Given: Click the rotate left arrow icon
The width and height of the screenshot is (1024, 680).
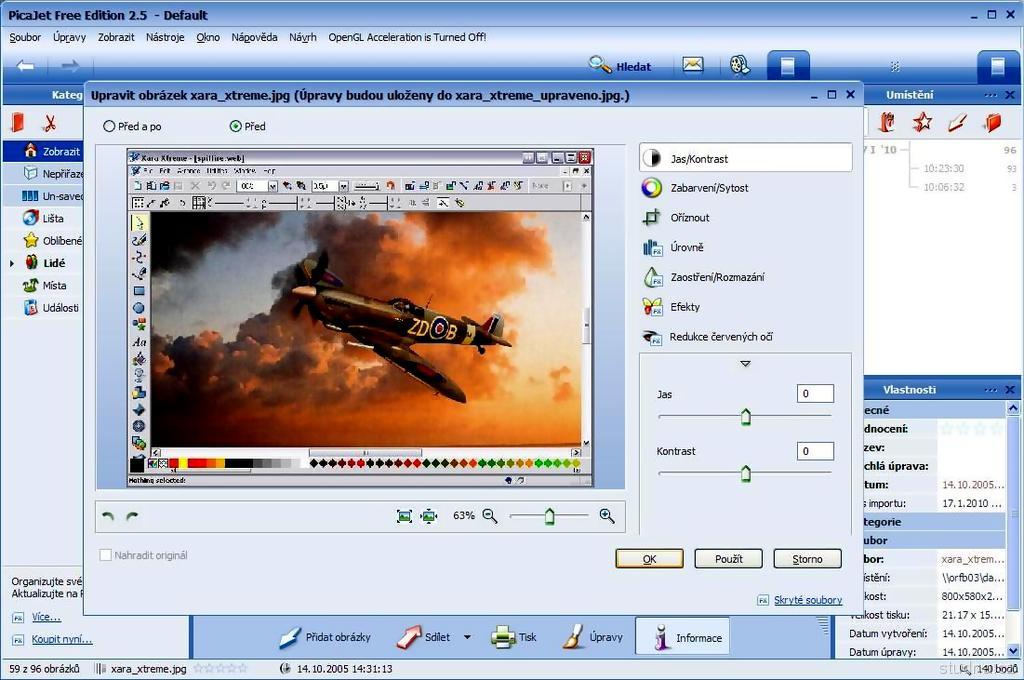Looking at the screenshot, I should pos(108,516).
